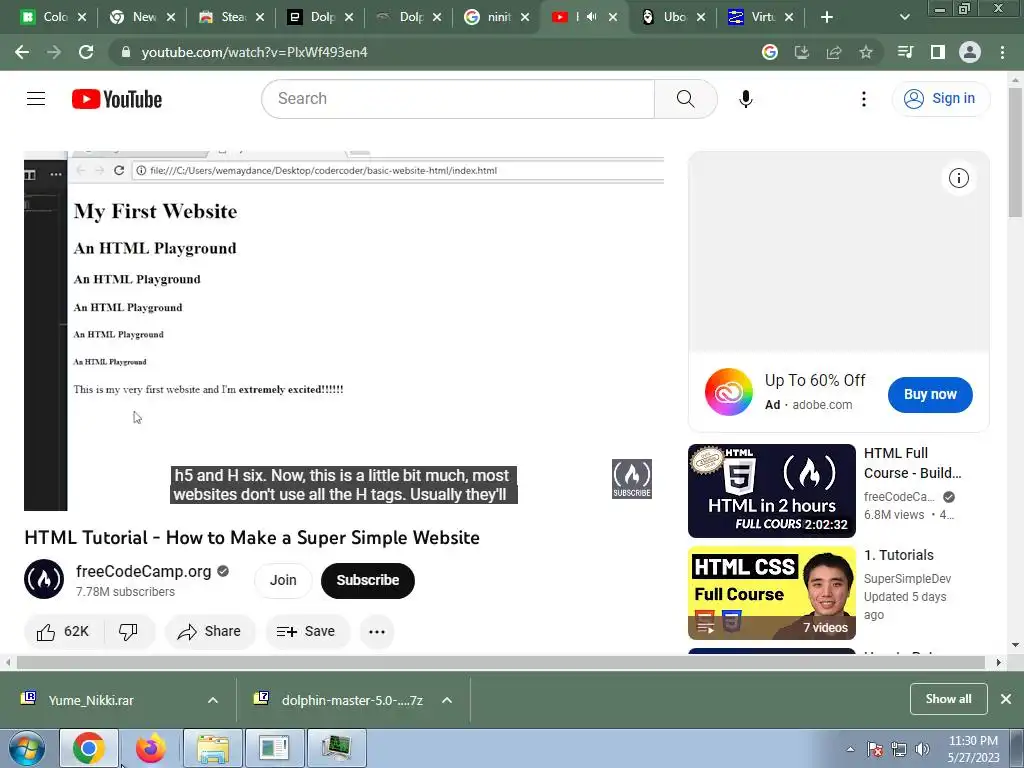Click the video player area
1024x768 pixels.
[x=344, y=331]
